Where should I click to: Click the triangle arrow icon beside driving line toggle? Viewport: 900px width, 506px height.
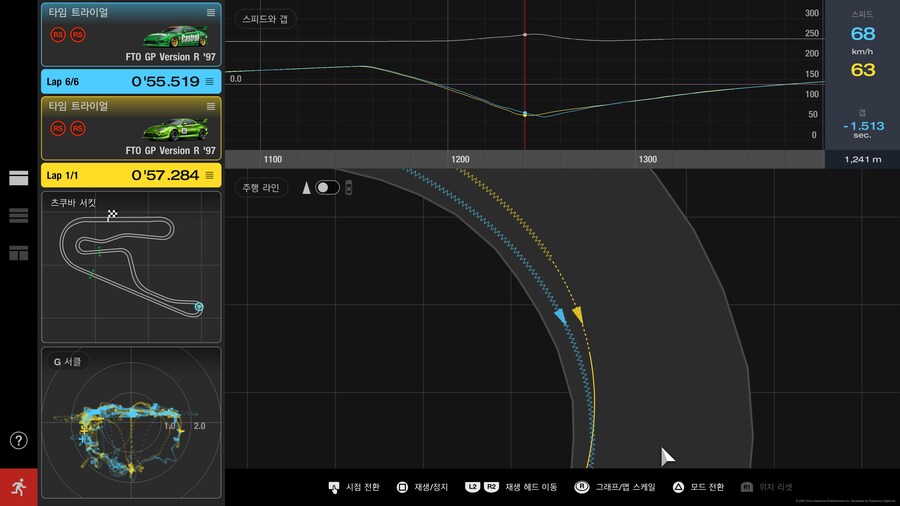[306, 188]
